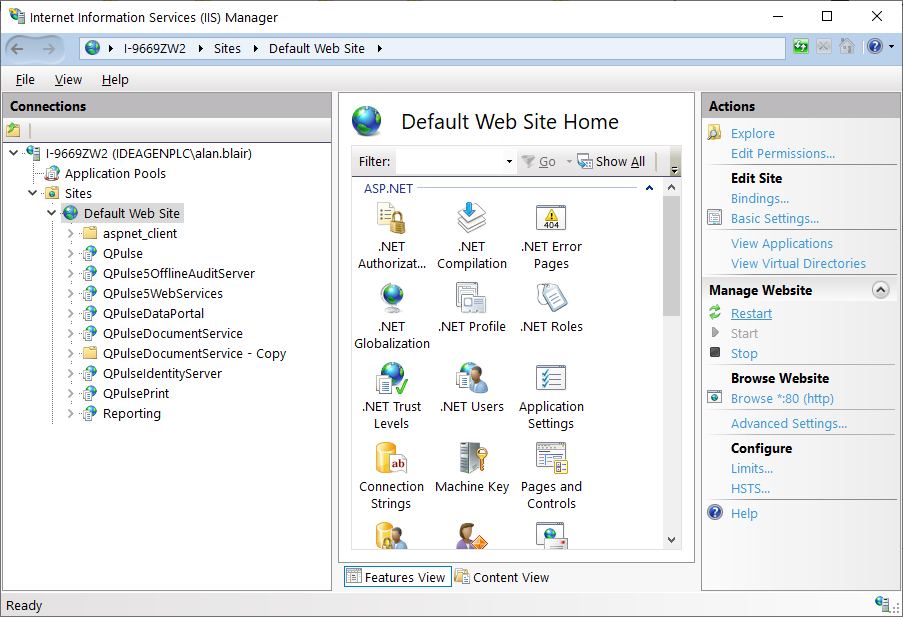This screenshot has width=903, height=617.
Task: Click in the Filter text field
Action: pyautogui.click(x=450, y=161)
